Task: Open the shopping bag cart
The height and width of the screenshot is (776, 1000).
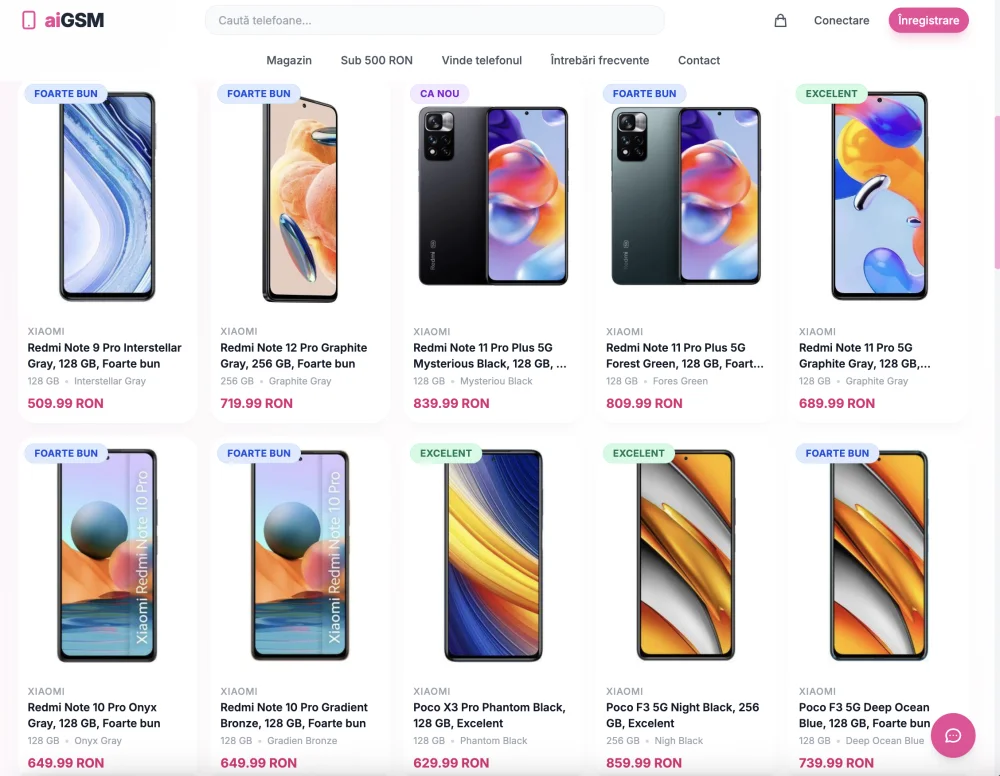Action: point(780,20)
